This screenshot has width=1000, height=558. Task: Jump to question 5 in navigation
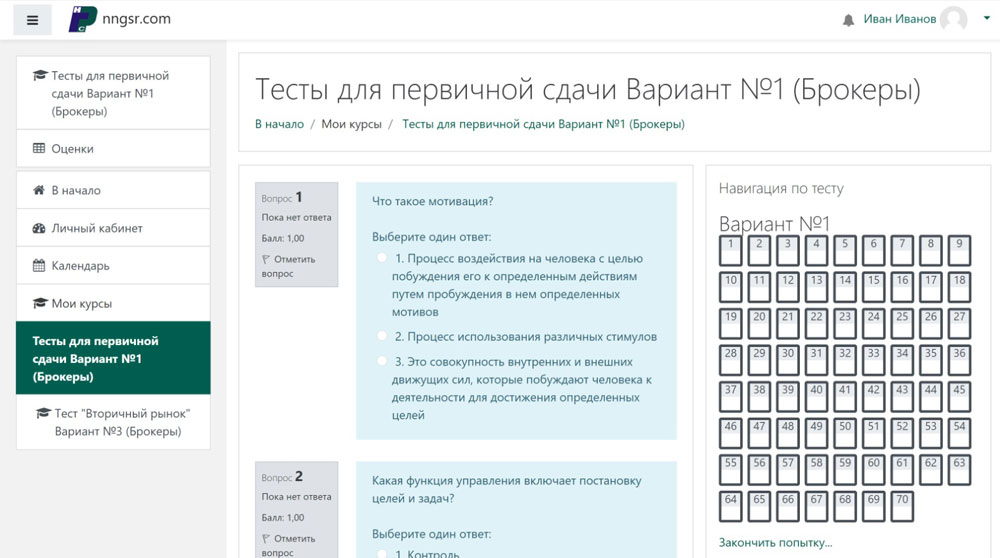(844, 251)
